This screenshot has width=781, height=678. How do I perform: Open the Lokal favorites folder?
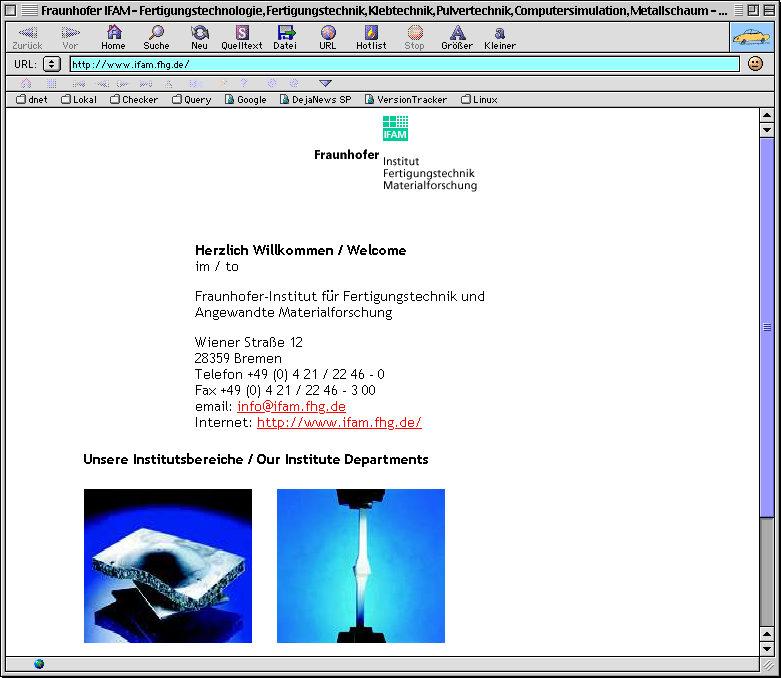coord(79,100)
